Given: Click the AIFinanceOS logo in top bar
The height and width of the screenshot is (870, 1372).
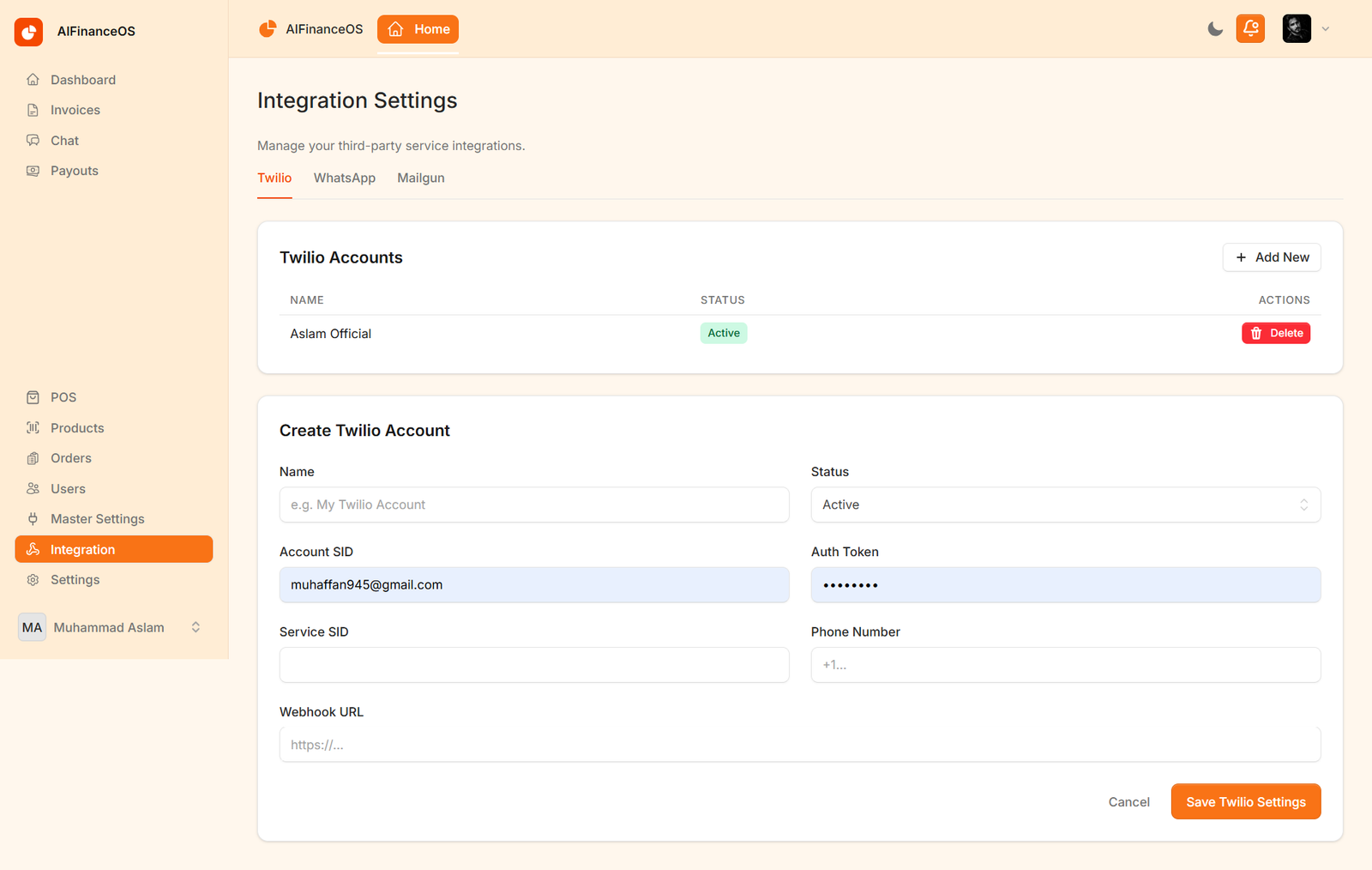Looking at the screenshot, I should 310,29.
